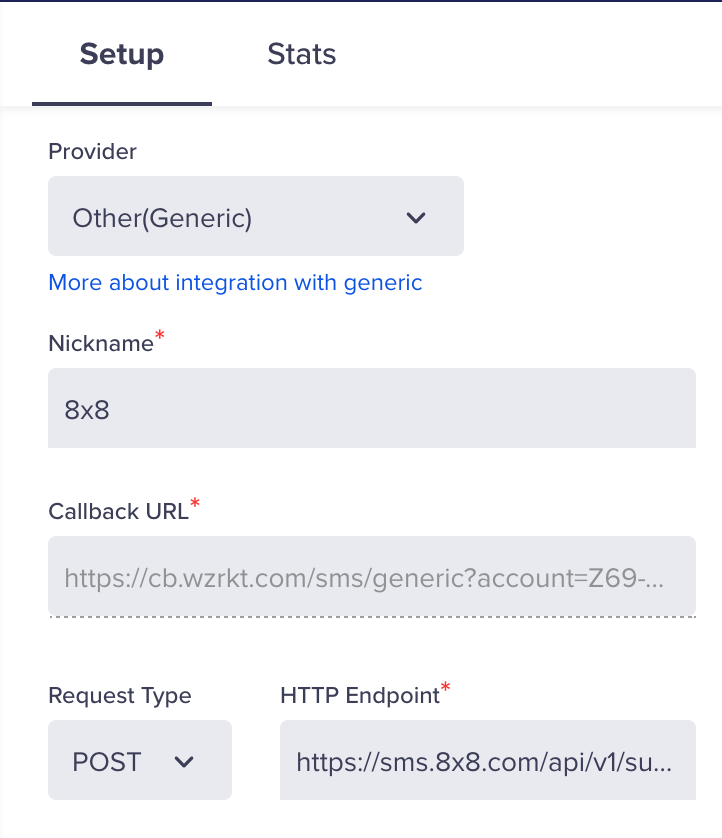
Task: Click the Callback URL field
Action: [372, 576]
